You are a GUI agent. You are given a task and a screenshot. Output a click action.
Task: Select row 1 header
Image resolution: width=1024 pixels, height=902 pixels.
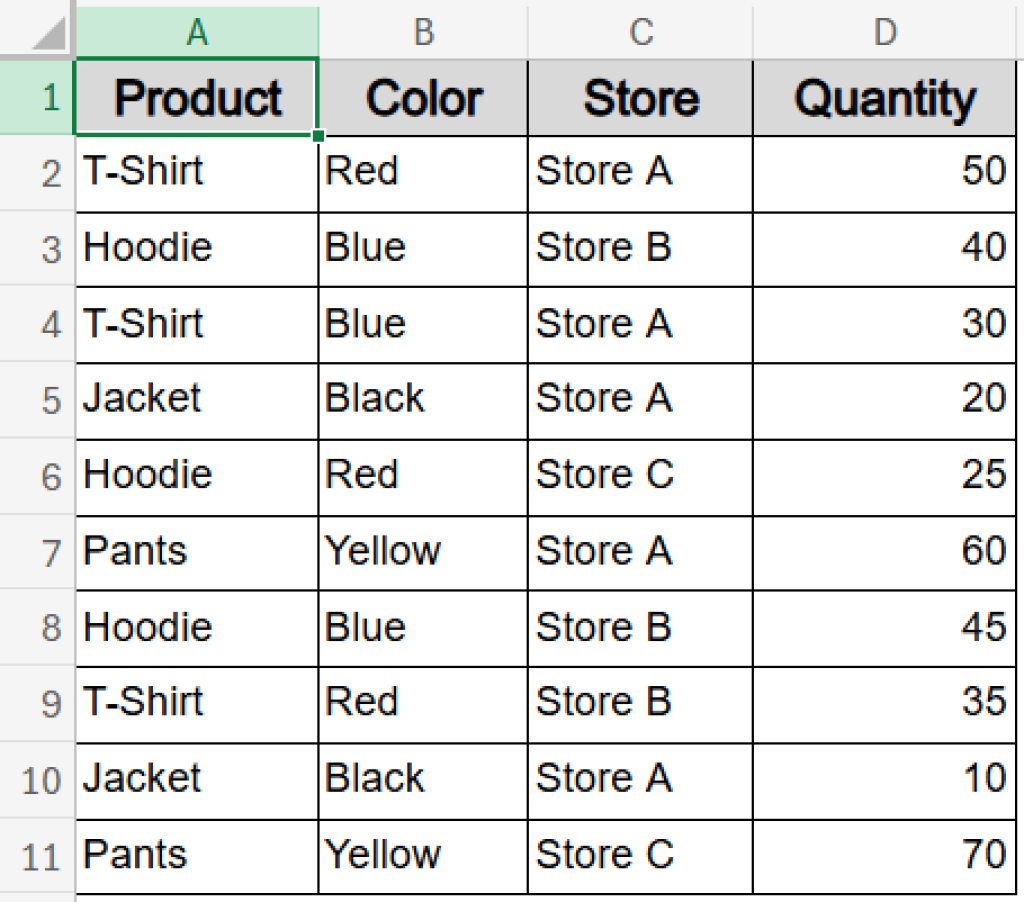point(37,97)
